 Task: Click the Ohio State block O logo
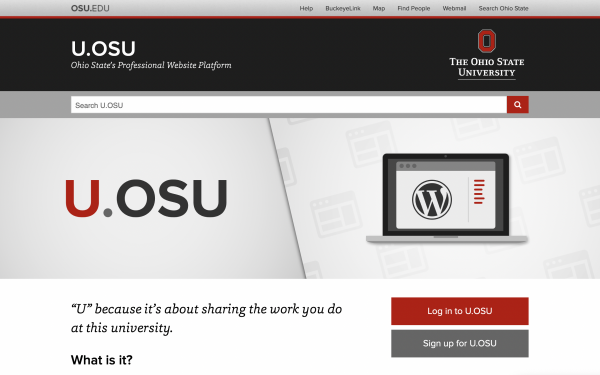(486, 41)
